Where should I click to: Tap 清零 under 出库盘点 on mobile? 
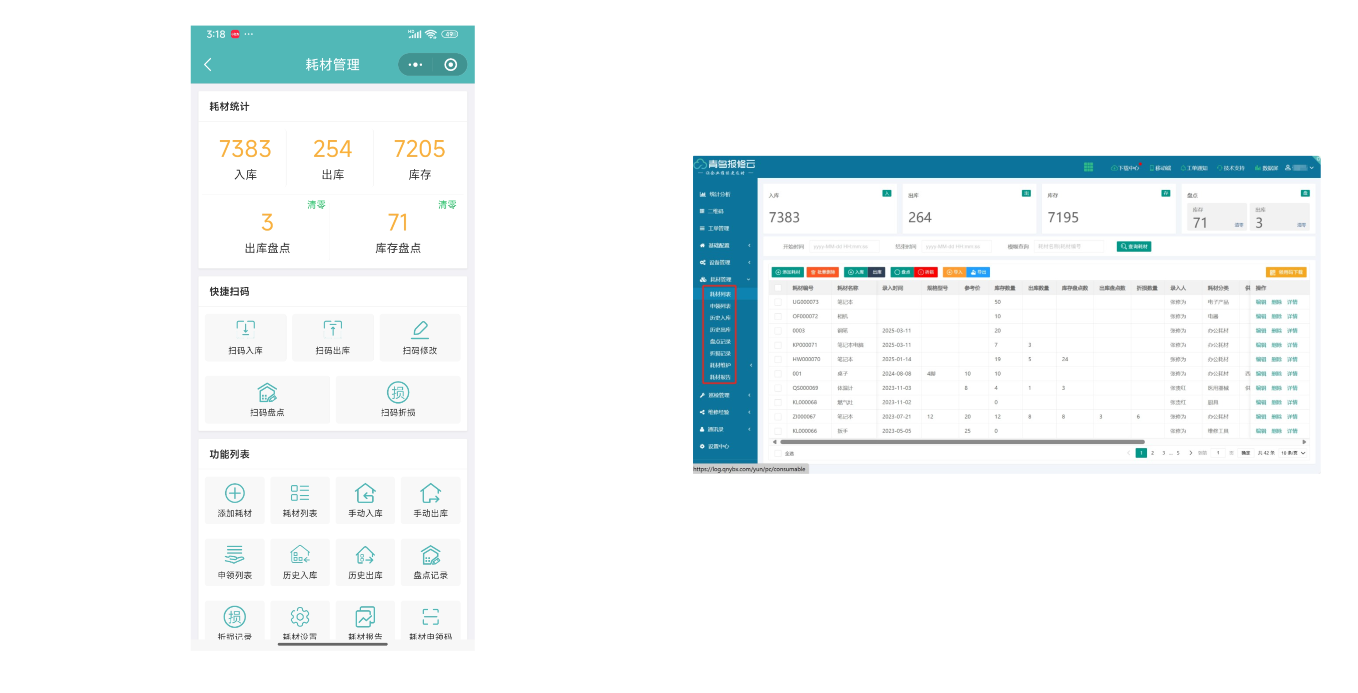[316, 205]
